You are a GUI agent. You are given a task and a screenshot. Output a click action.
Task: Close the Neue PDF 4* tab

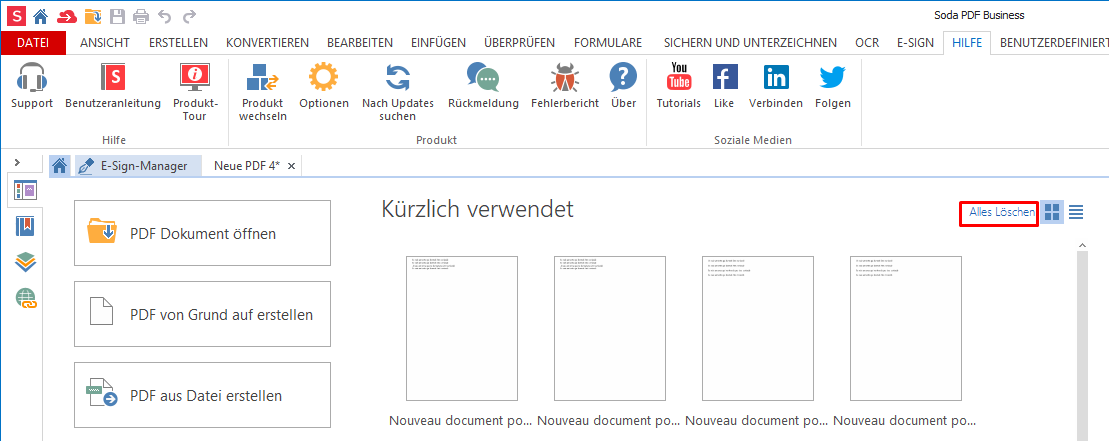click(x=291, y=166)
